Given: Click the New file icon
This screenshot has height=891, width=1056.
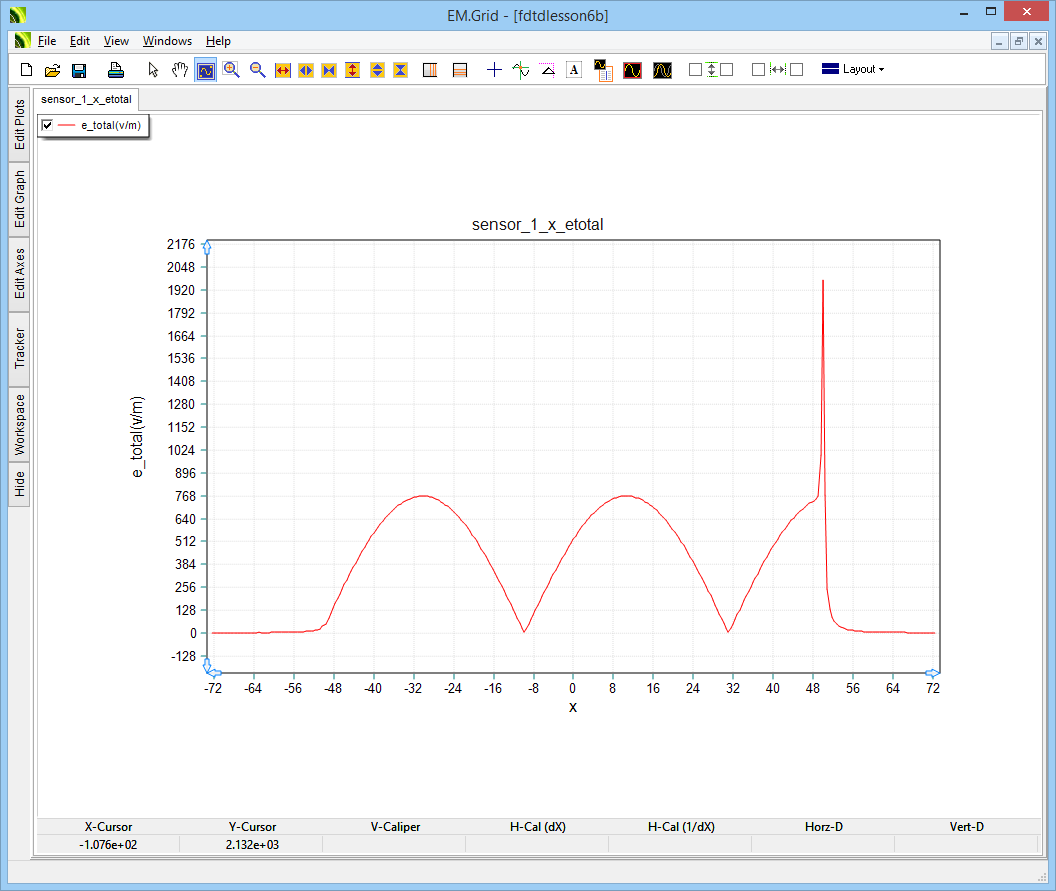Looking at the screenshot, I should pyautogui.click(x=27, y=70).
